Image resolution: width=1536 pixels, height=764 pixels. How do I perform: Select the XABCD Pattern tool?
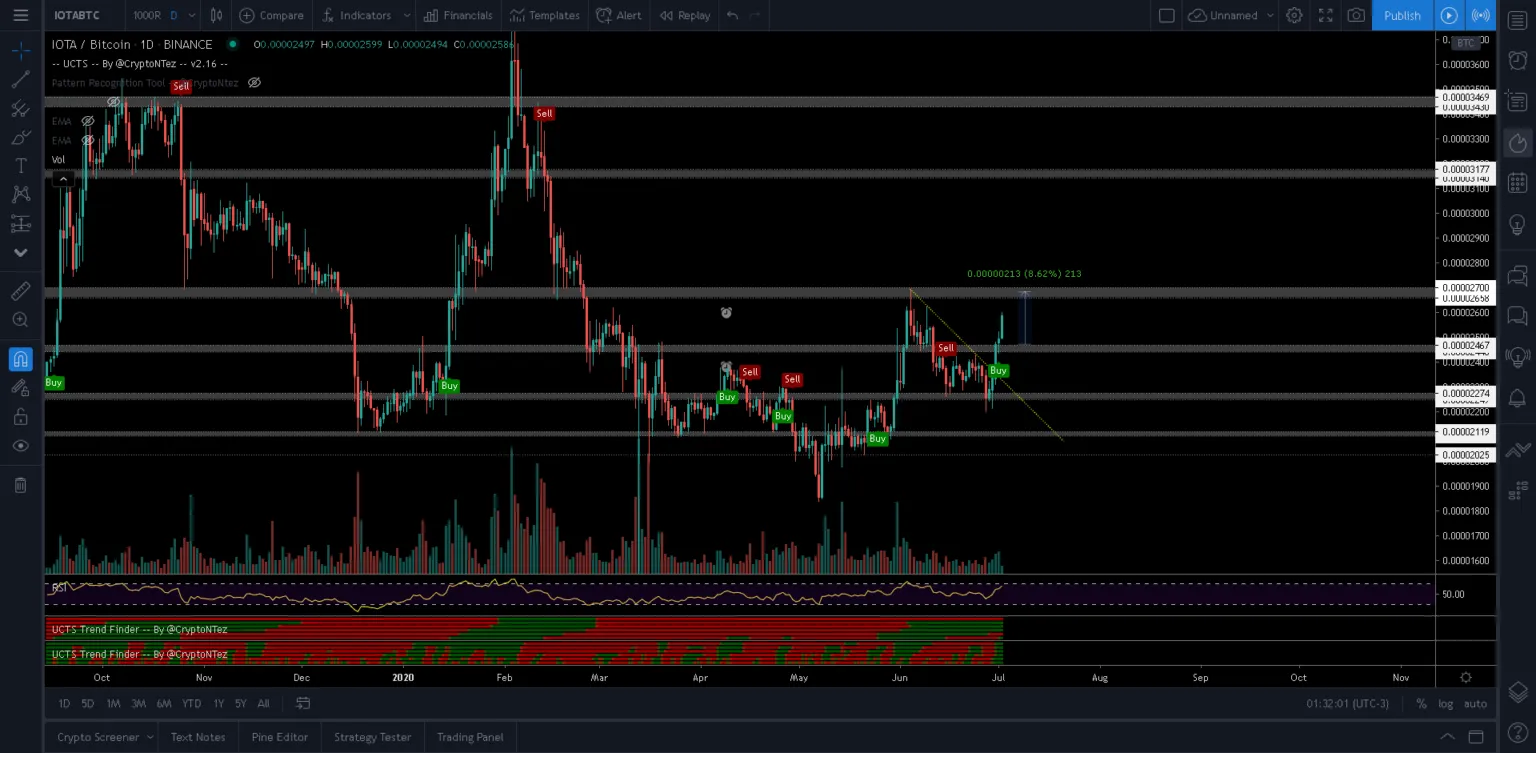[x=20, y=194]
